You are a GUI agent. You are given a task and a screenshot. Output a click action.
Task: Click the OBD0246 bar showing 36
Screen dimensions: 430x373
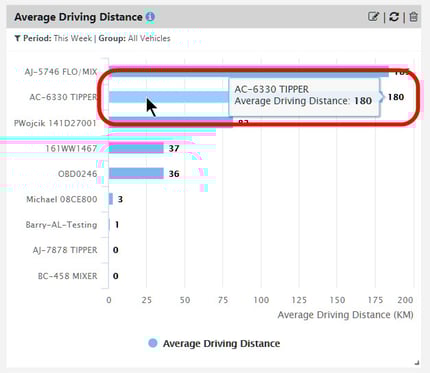coord(136,174)
